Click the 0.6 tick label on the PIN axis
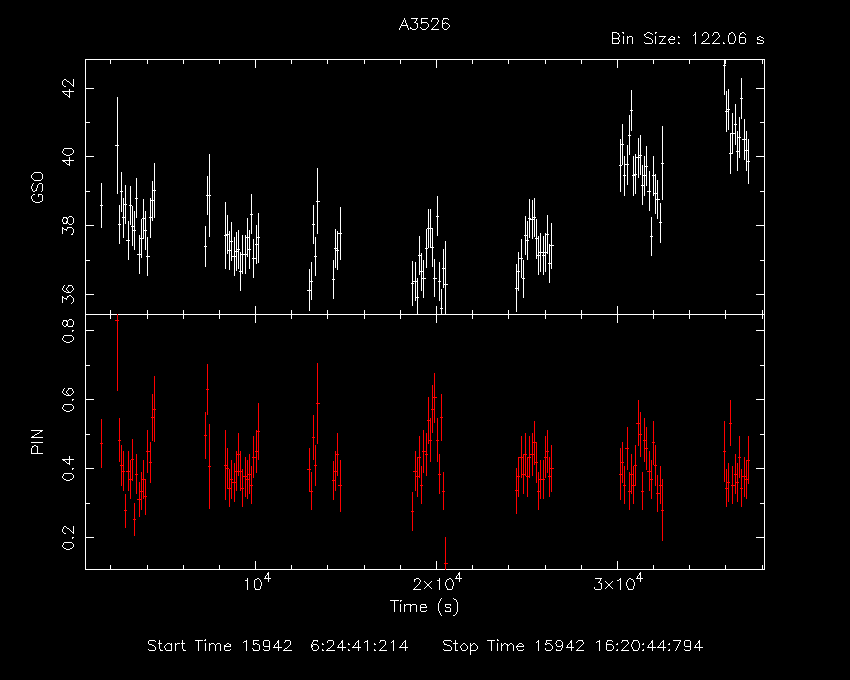Screen dimensions: 850x680 (69, 399)
